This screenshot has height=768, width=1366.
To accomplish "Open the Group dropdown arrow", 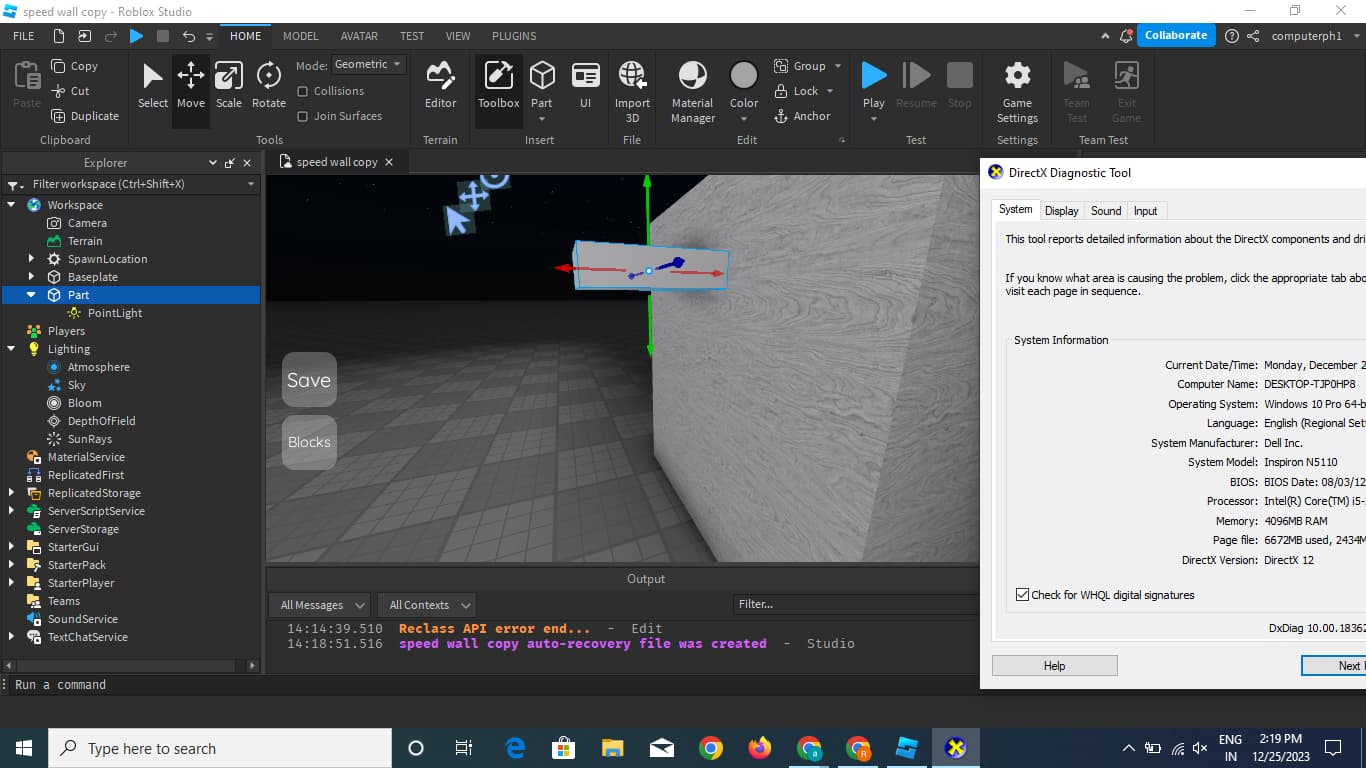I will click(838, 66).
